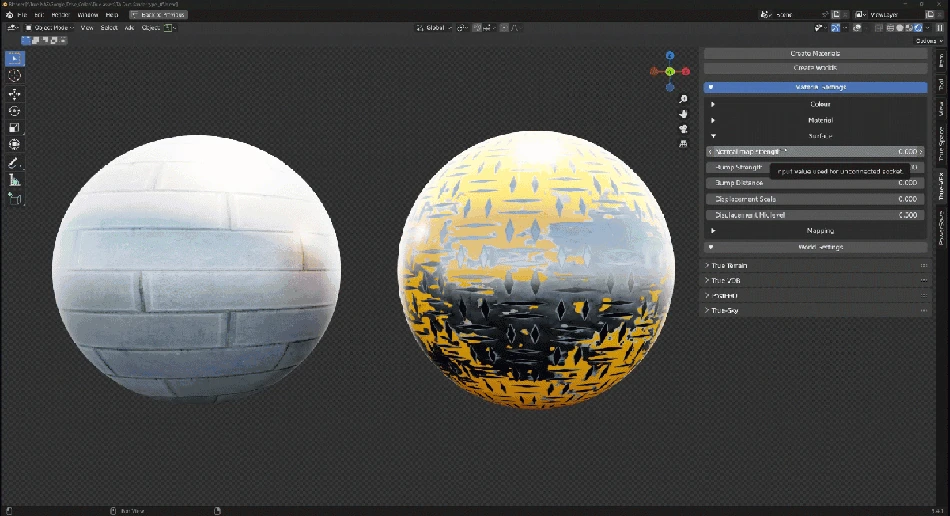
Task: Select the Cursor tool in the toolbar
Action: [x=15, y=76]
